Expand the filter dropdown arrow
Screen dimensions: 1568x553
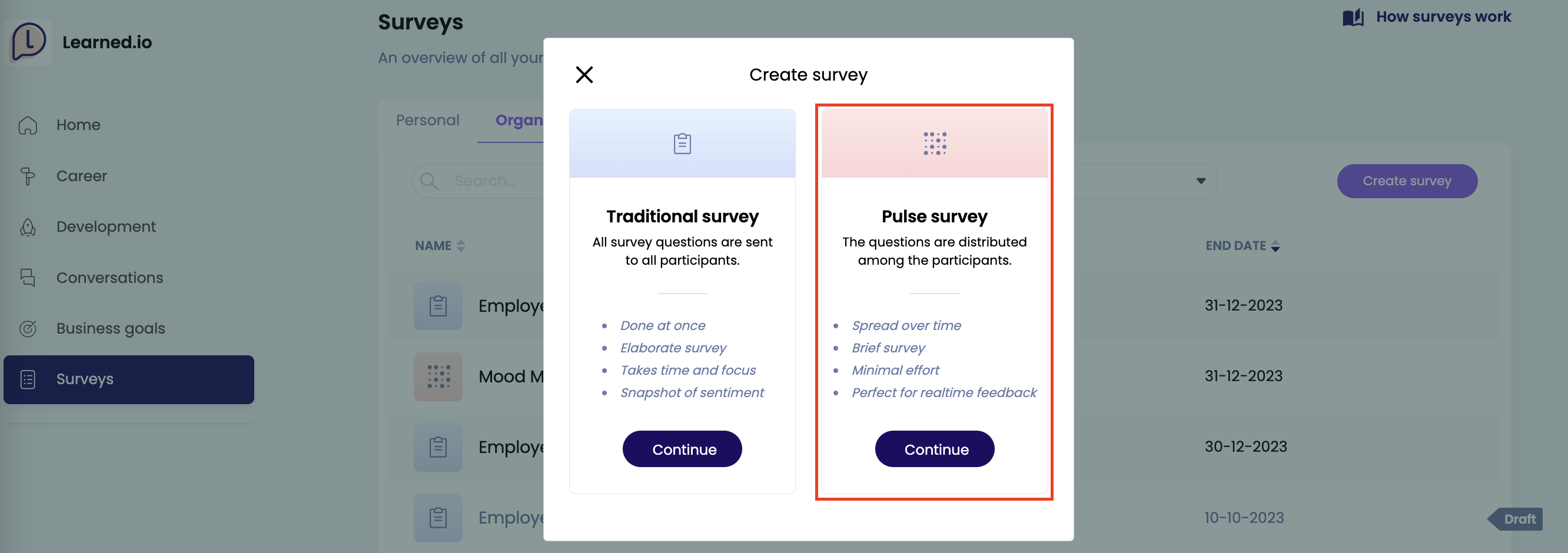click(x=1200, y=181)
